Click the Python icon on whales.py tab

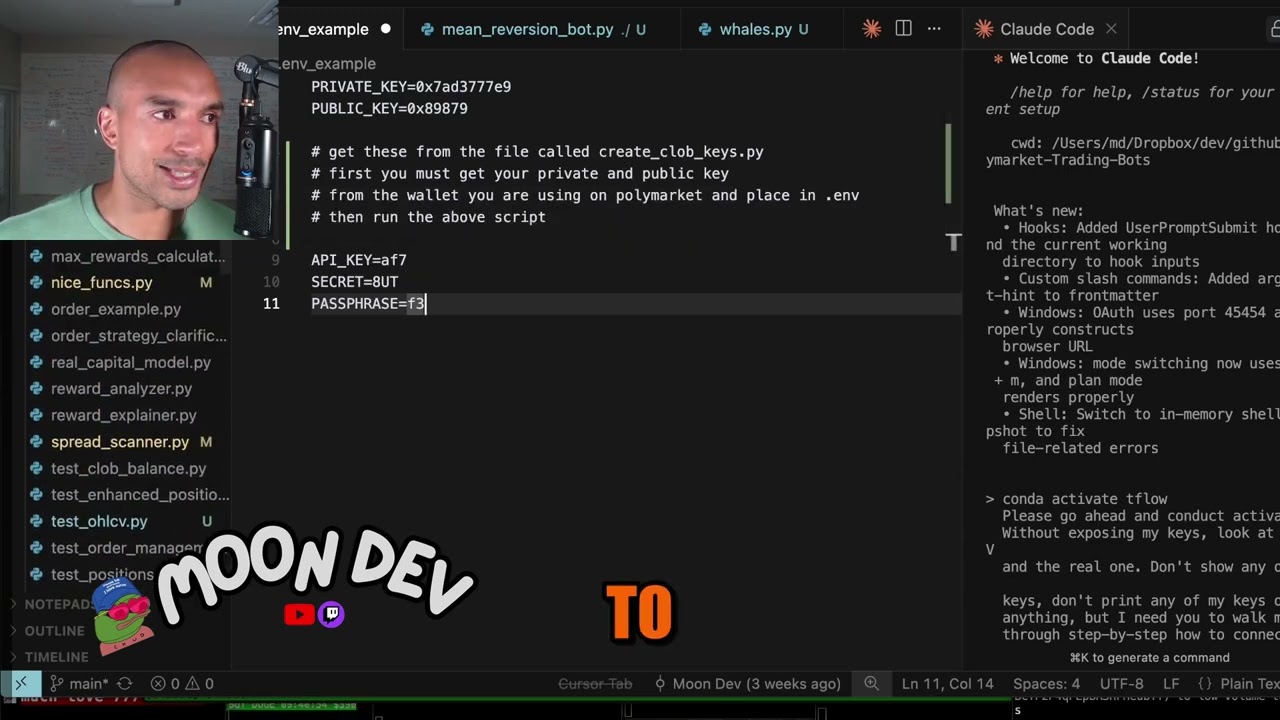pos(706,29)
